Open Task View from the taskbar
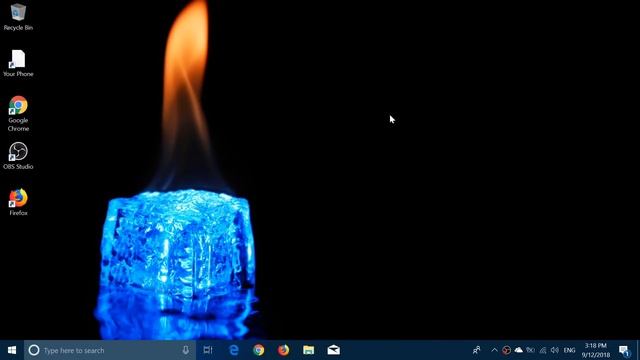640x360 pixels. pos(208,350)
